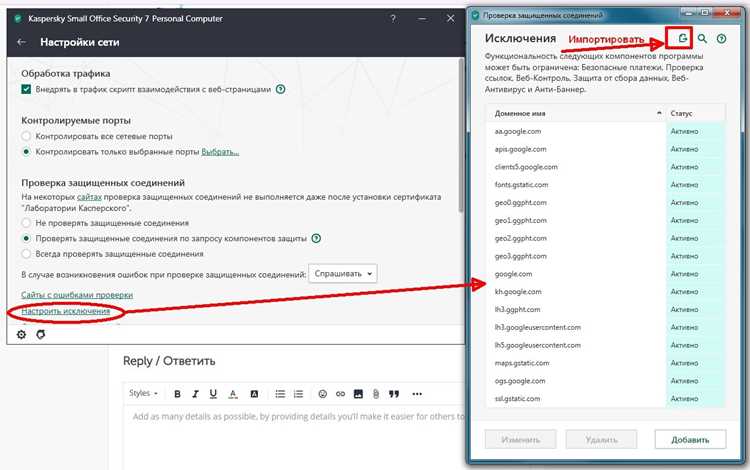Insert a bulleted list in the reply editor
The width and height of the screenshot is (750, 470).
tap(280, 394)
